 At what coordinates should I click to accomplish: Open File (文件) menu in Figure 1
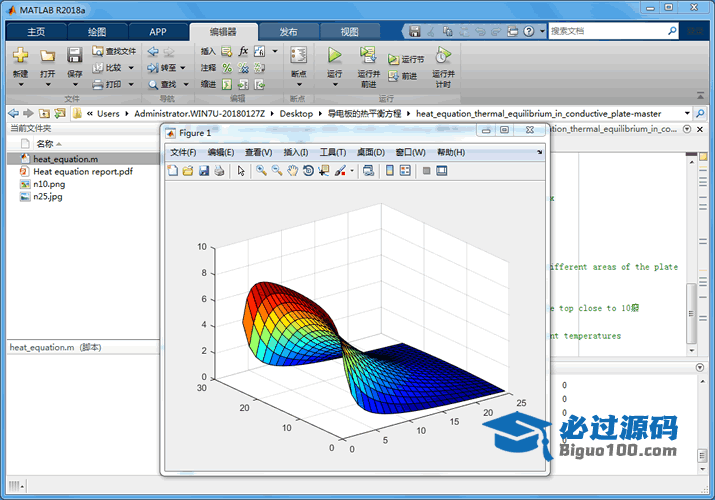point(183,152)
